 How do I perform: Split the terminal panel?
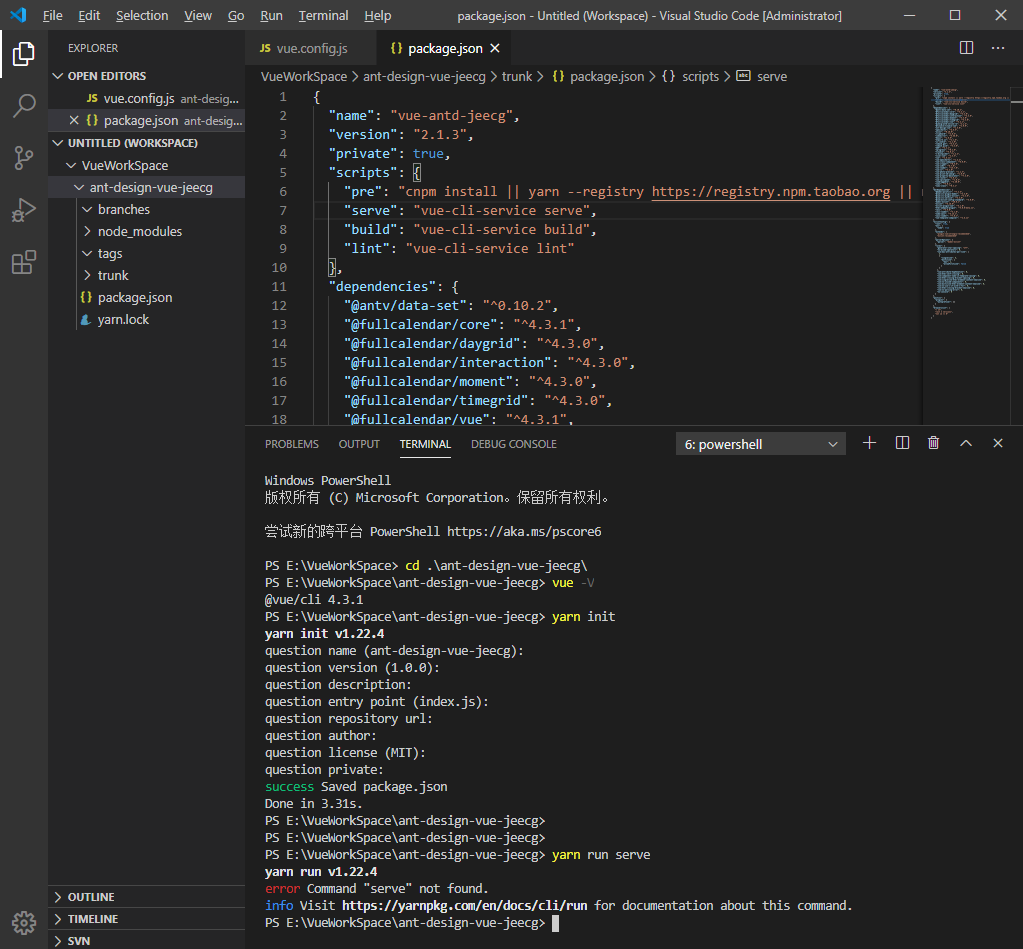(x=902, y=444)
